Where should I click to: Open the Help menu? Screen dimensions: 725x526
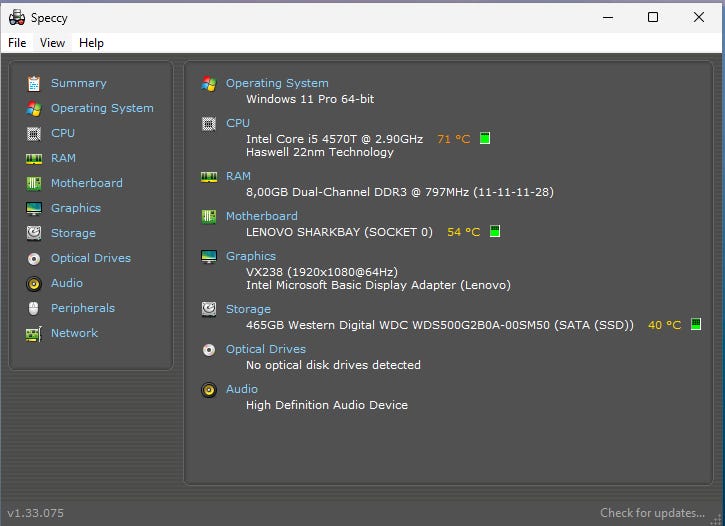click(x=91, y=43)
